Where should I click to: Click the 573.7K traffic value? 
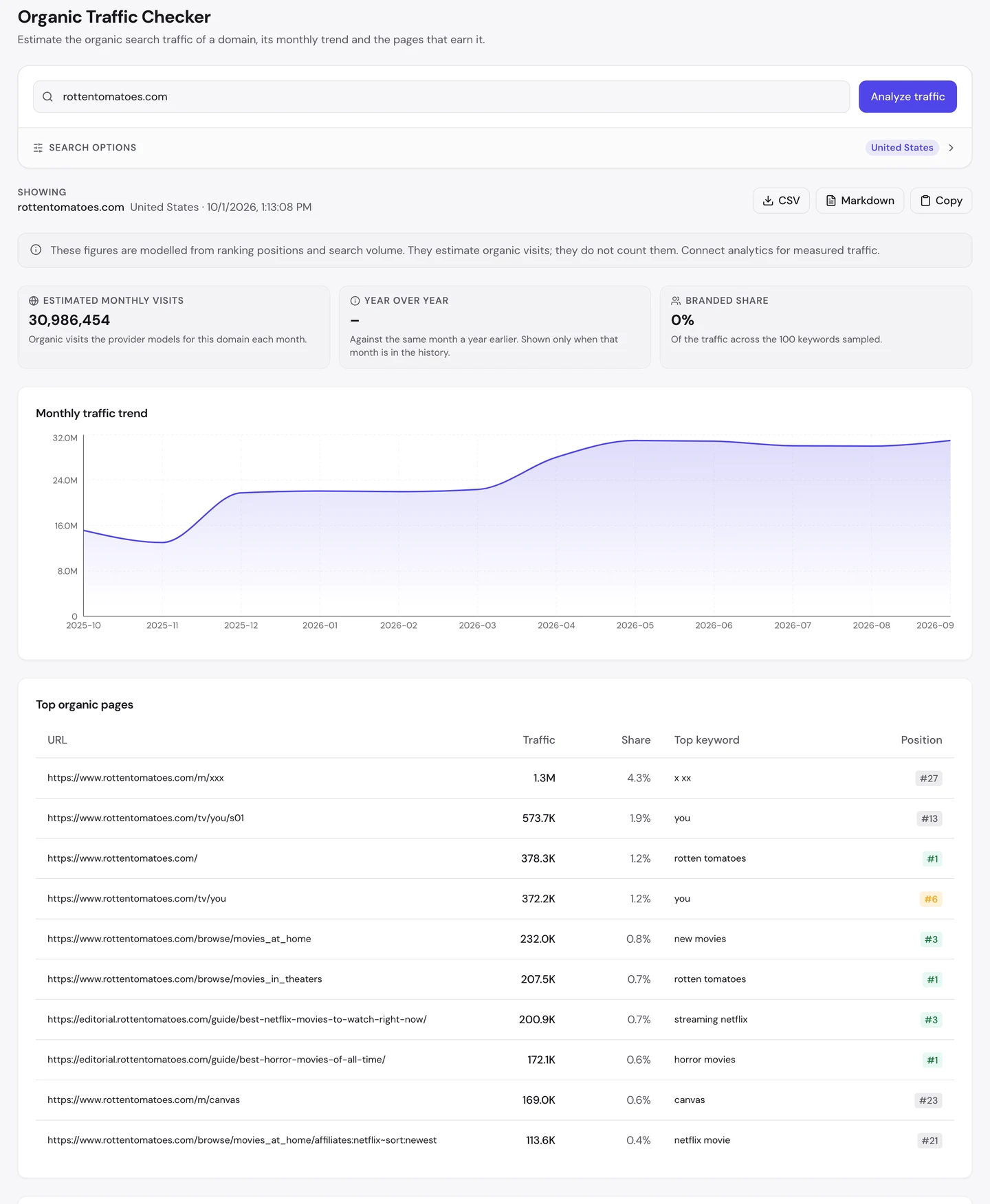point(538,818)
